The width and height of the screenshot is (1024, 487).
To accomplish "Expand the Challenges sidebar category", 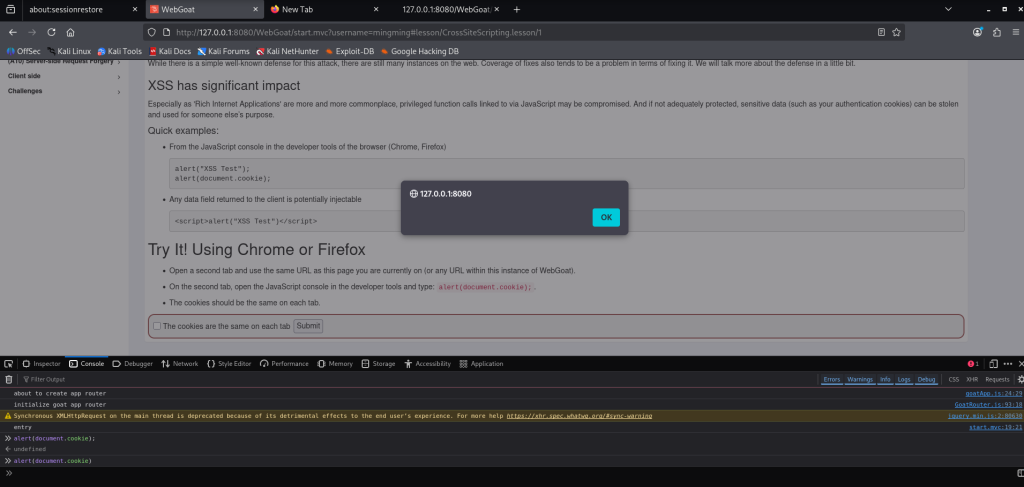I will coord(64,91).
